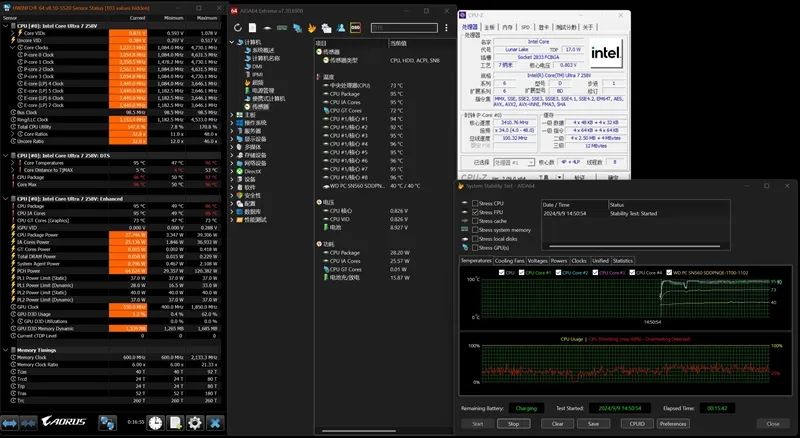The width and height of the screenshot is (800, 438).
Task: Open Preferences in stability test
Action: pyautogui.click(x=673, y=424)
